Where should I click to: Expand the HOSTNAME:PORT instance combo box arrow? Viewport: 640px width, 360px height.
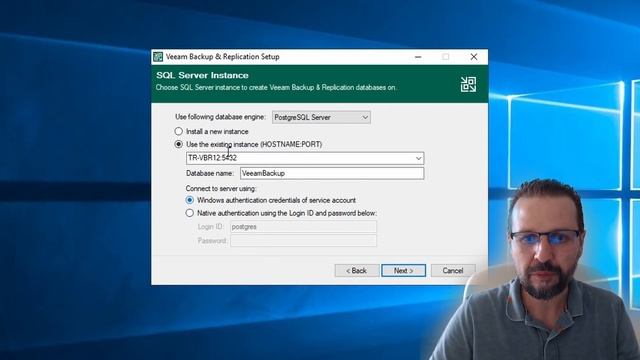point(418,158)
